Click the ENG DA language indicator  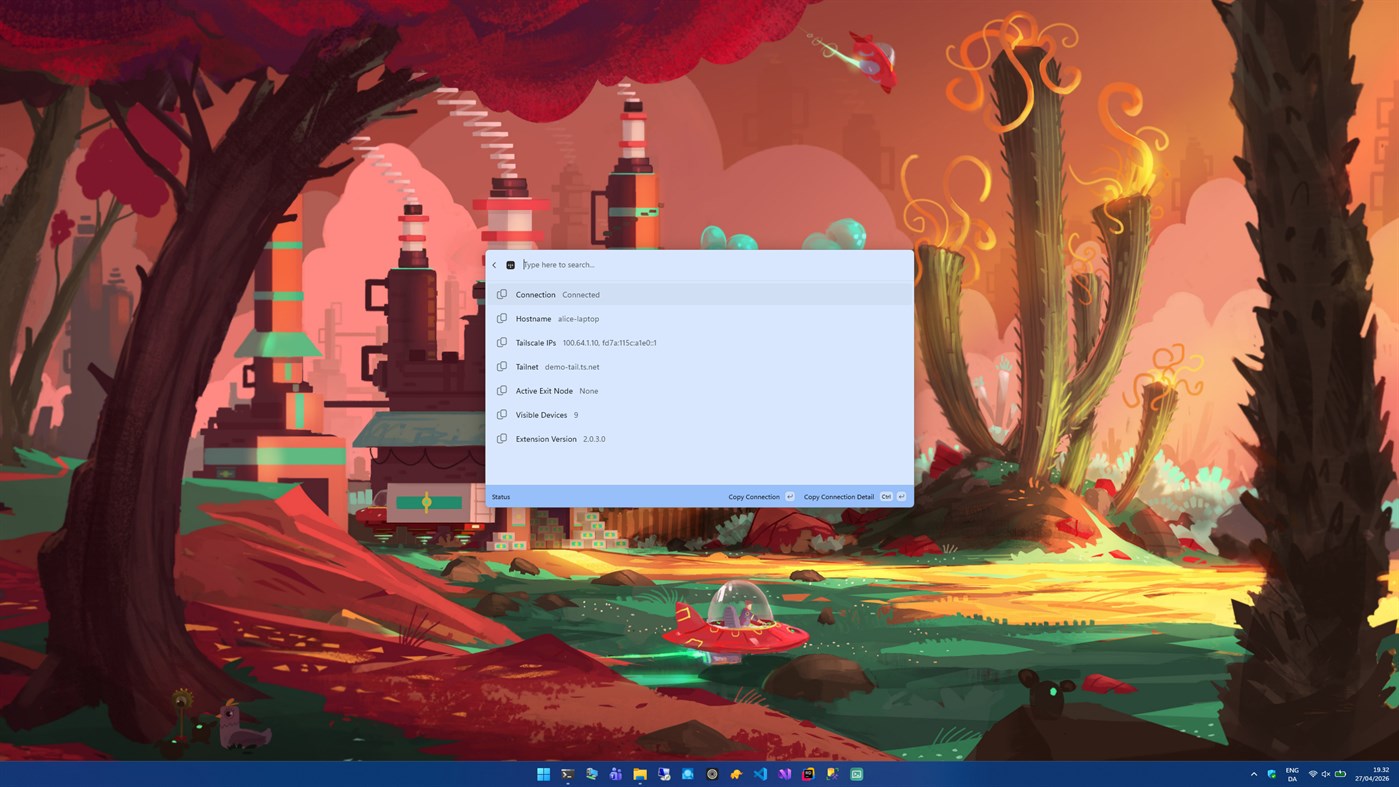click(x=1292, y=774)
